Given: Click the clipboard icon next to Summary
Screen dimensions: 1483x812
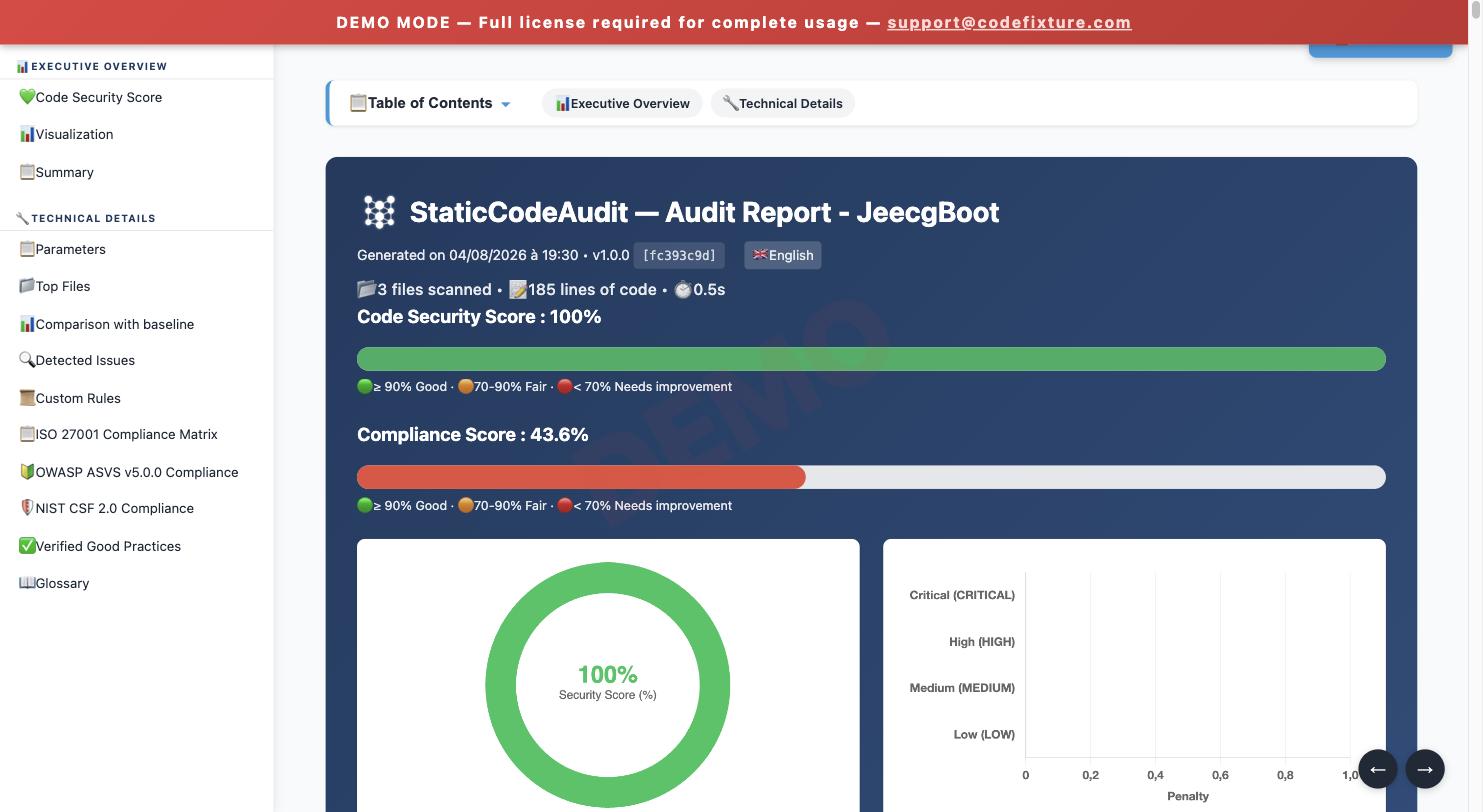Looking at the screenshot, I should (x=27, y=172).
